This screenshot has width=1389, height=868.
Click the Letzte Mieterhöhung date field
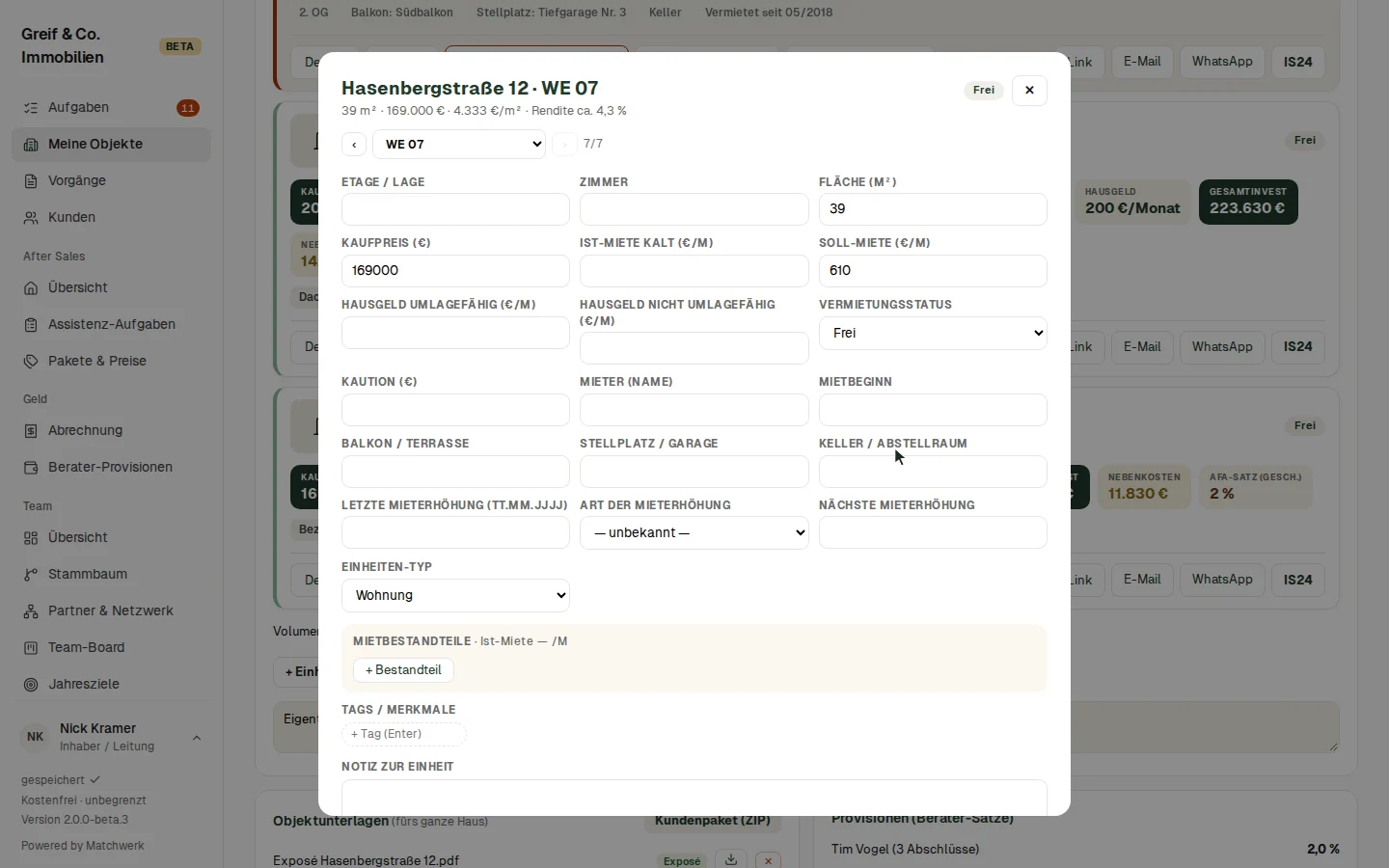[x=455, y=532]
